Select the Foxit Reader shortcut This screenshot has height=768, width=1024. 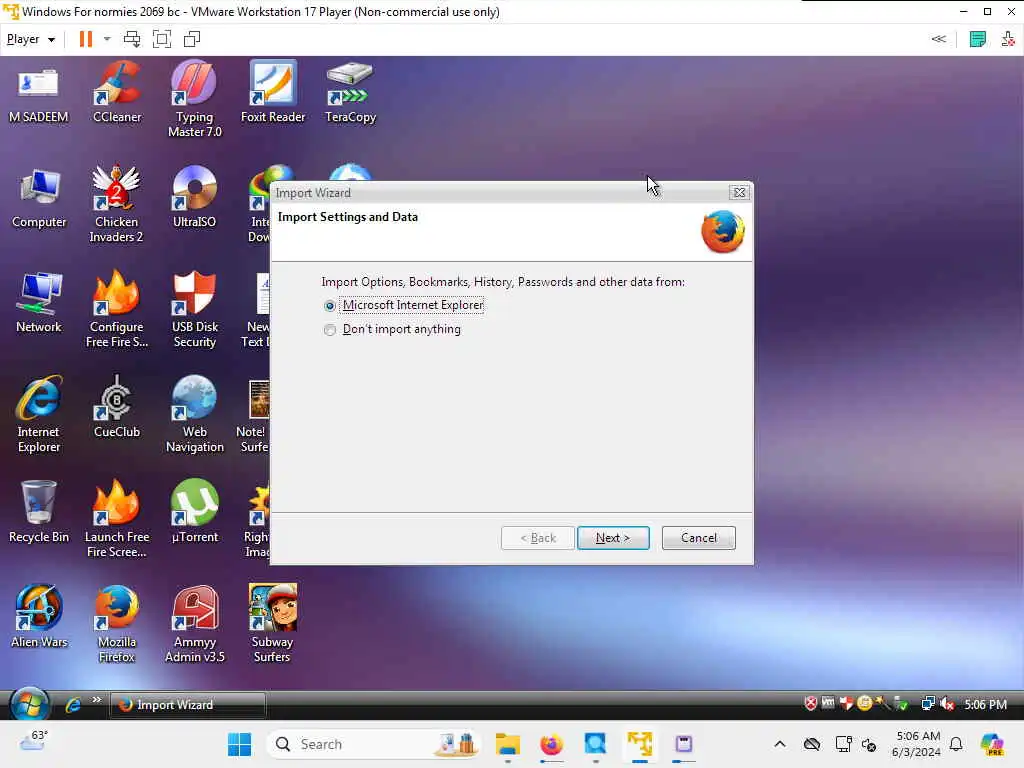tap(273, 92)
